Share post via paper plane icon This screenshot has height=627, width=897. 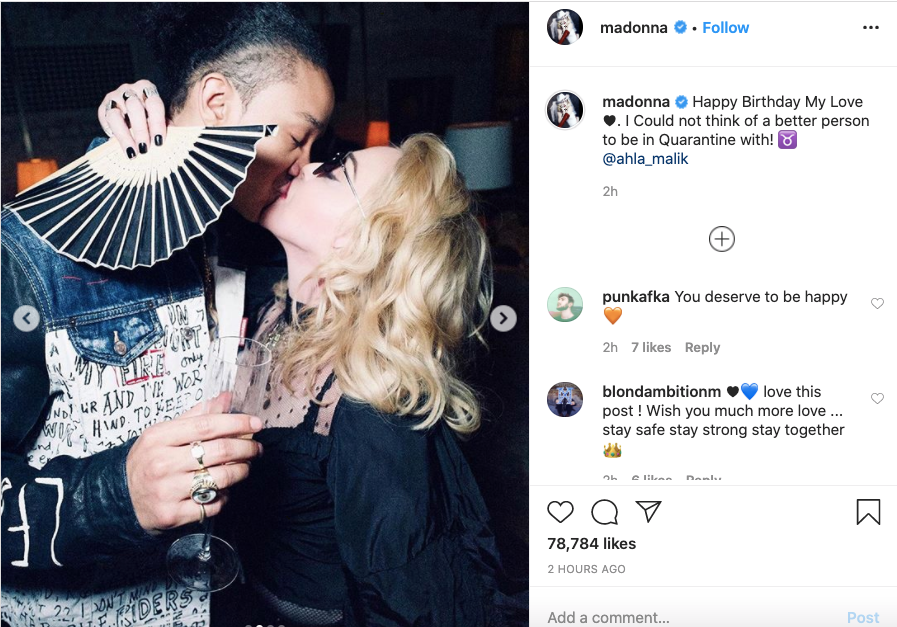point(648,511)
